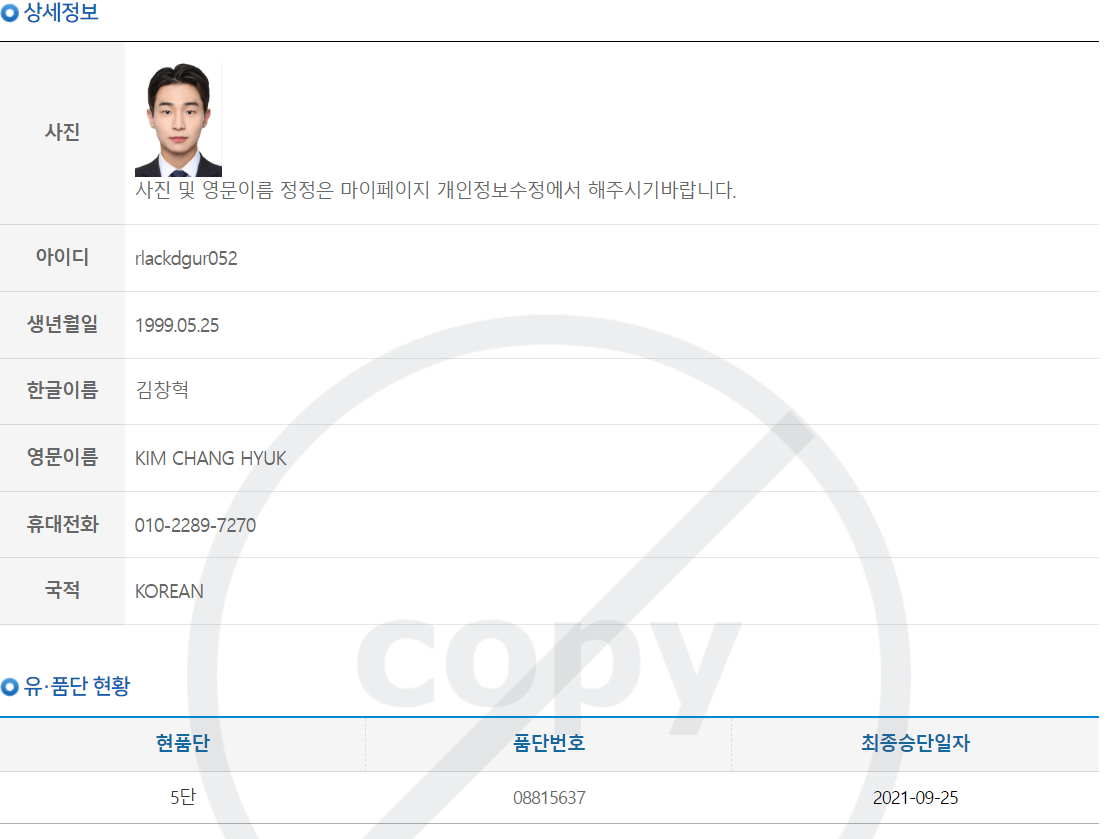Select the 상세정보 section heading
Image resolution: width=1117 pixels, height=839 pixels.
tap(61, 12)
